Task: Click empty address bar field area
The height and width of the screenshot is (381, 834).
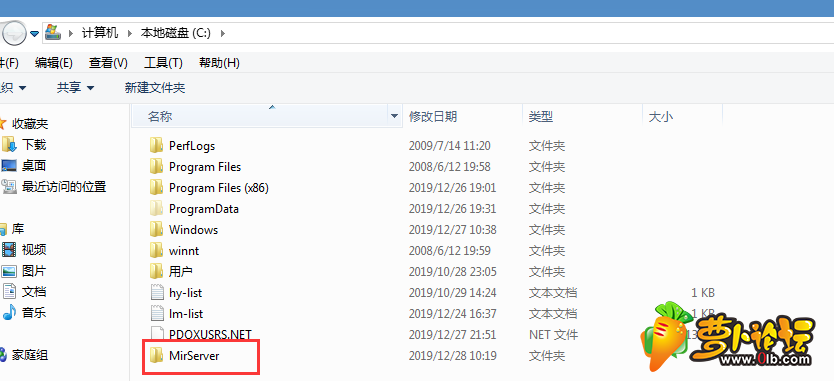Action: tap(532, 33)
